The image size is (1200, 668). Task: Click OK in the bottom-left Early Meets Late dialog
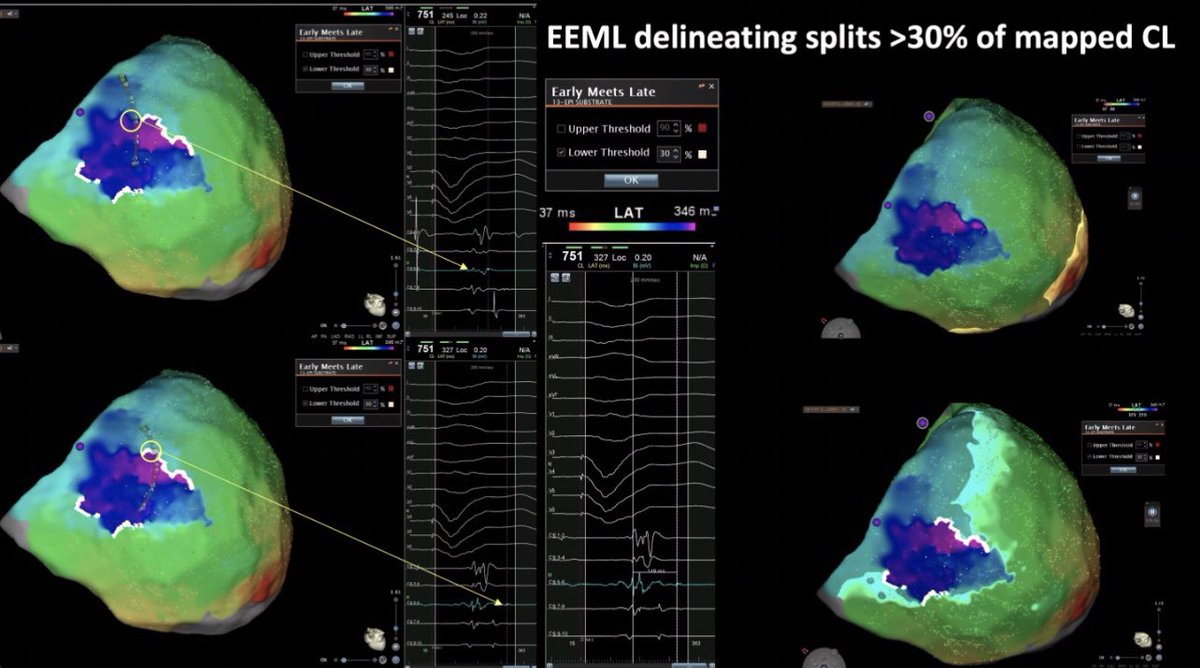(x=347, y=419)
